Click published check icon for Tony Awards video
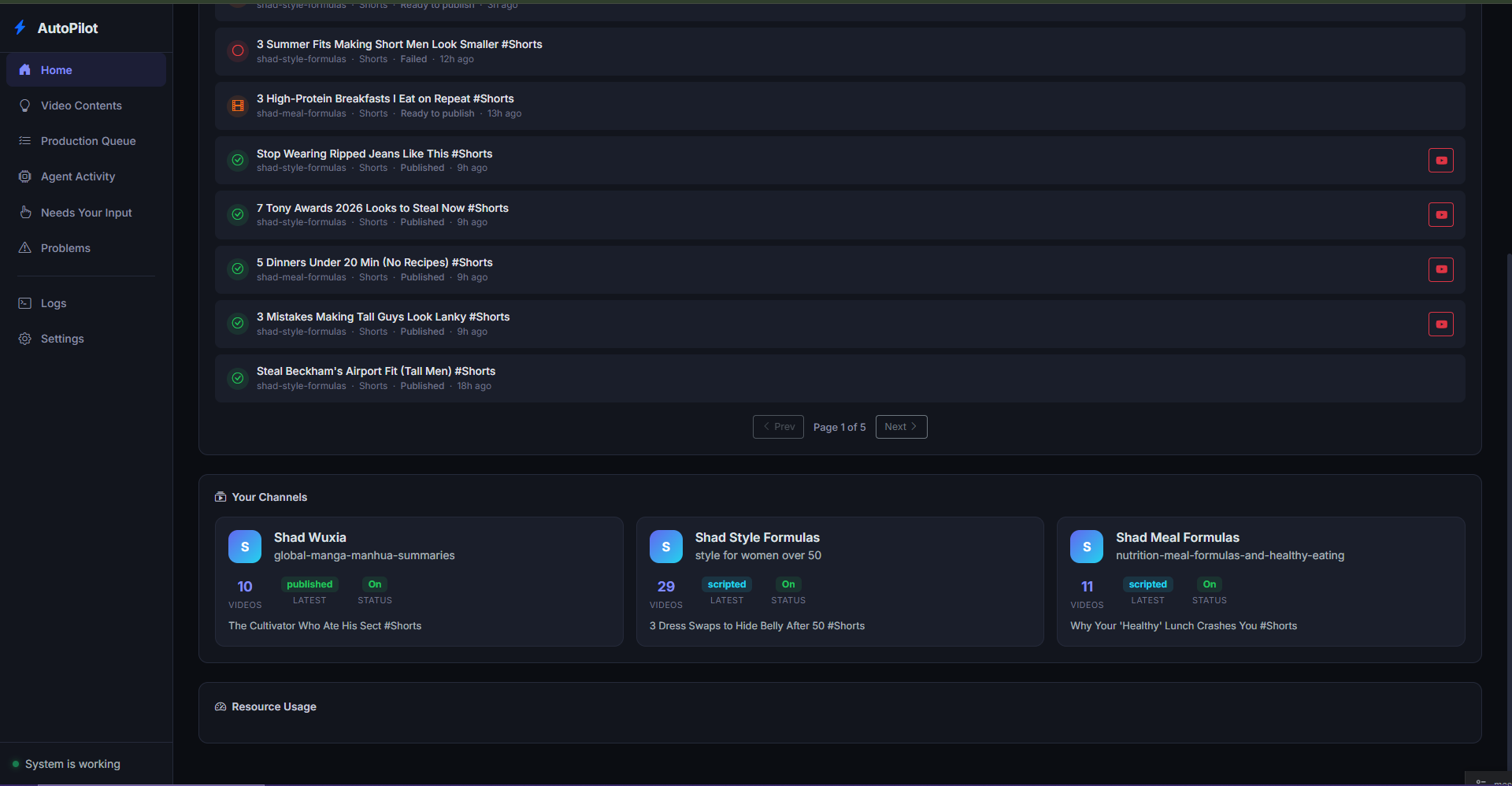The height and width of the screenshot is (786, 1512). tap(238, 214)
